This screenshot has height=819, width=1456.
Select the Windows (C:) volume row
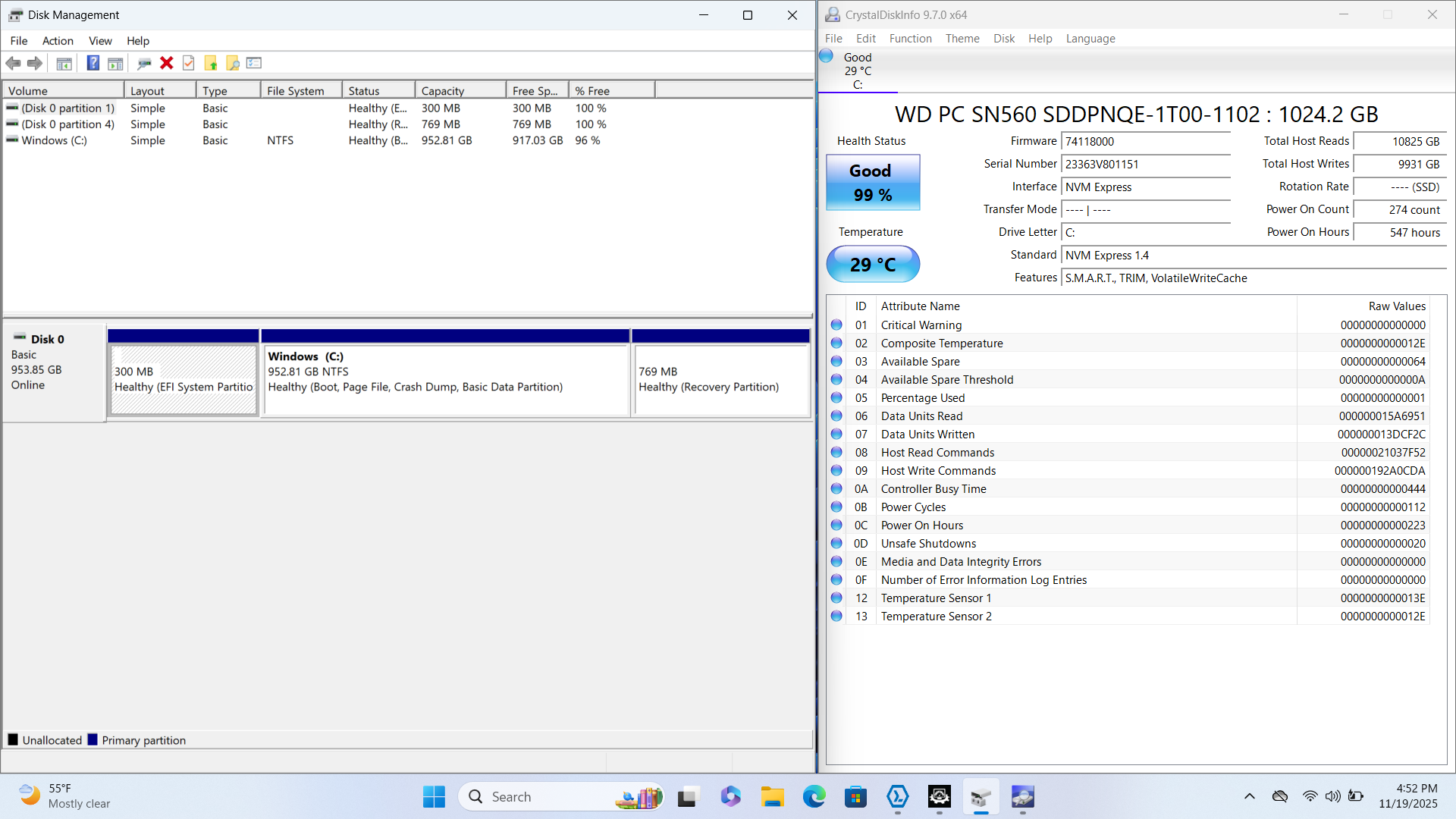point(55,140)
